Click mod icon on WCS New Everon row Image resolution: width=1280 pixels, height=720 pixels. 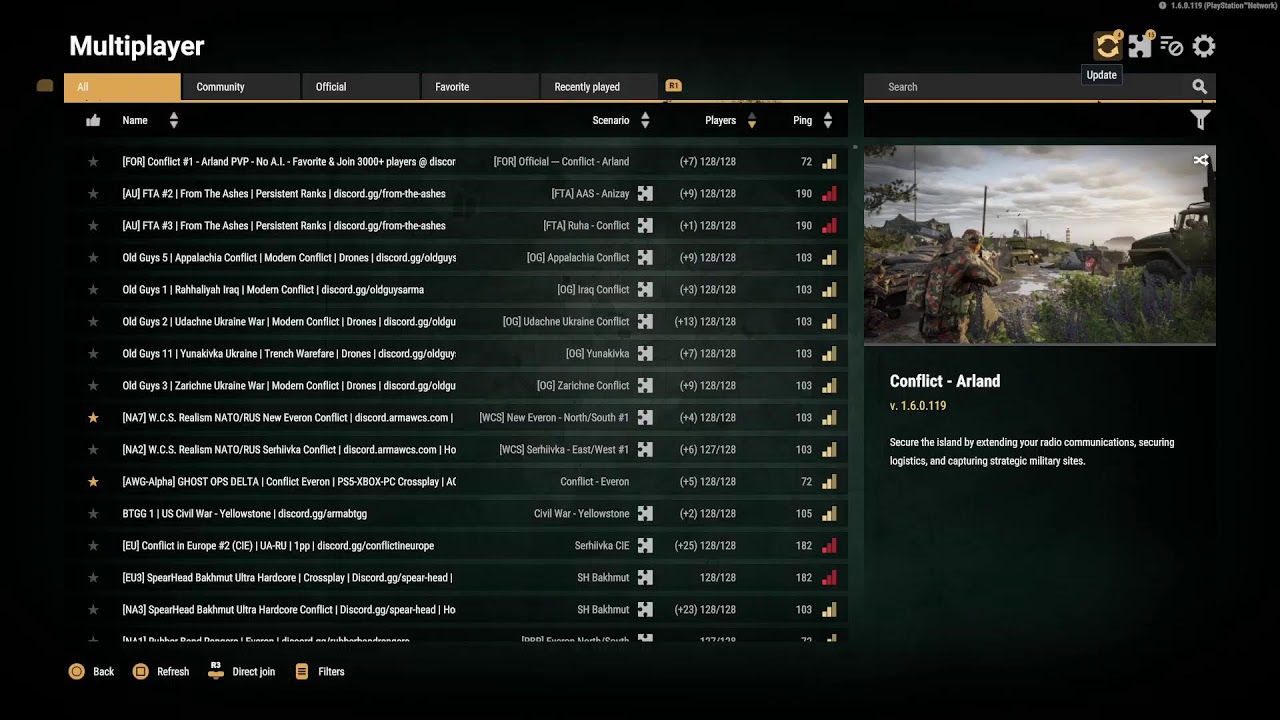(x=645, y=418)
